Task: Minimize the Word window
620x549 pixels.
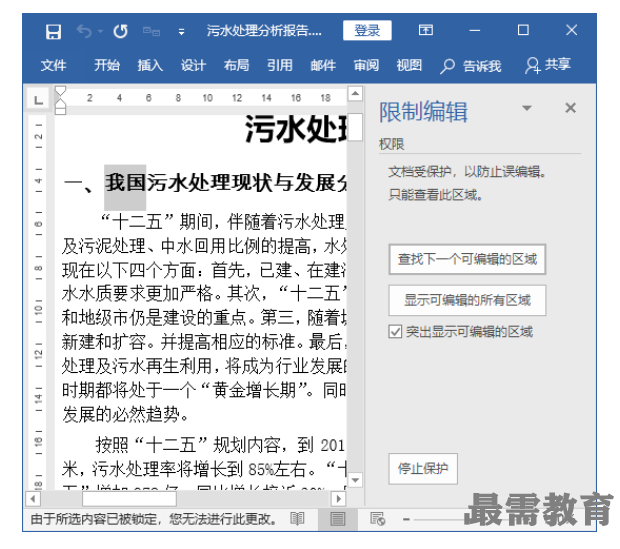Action: point(474,30)
